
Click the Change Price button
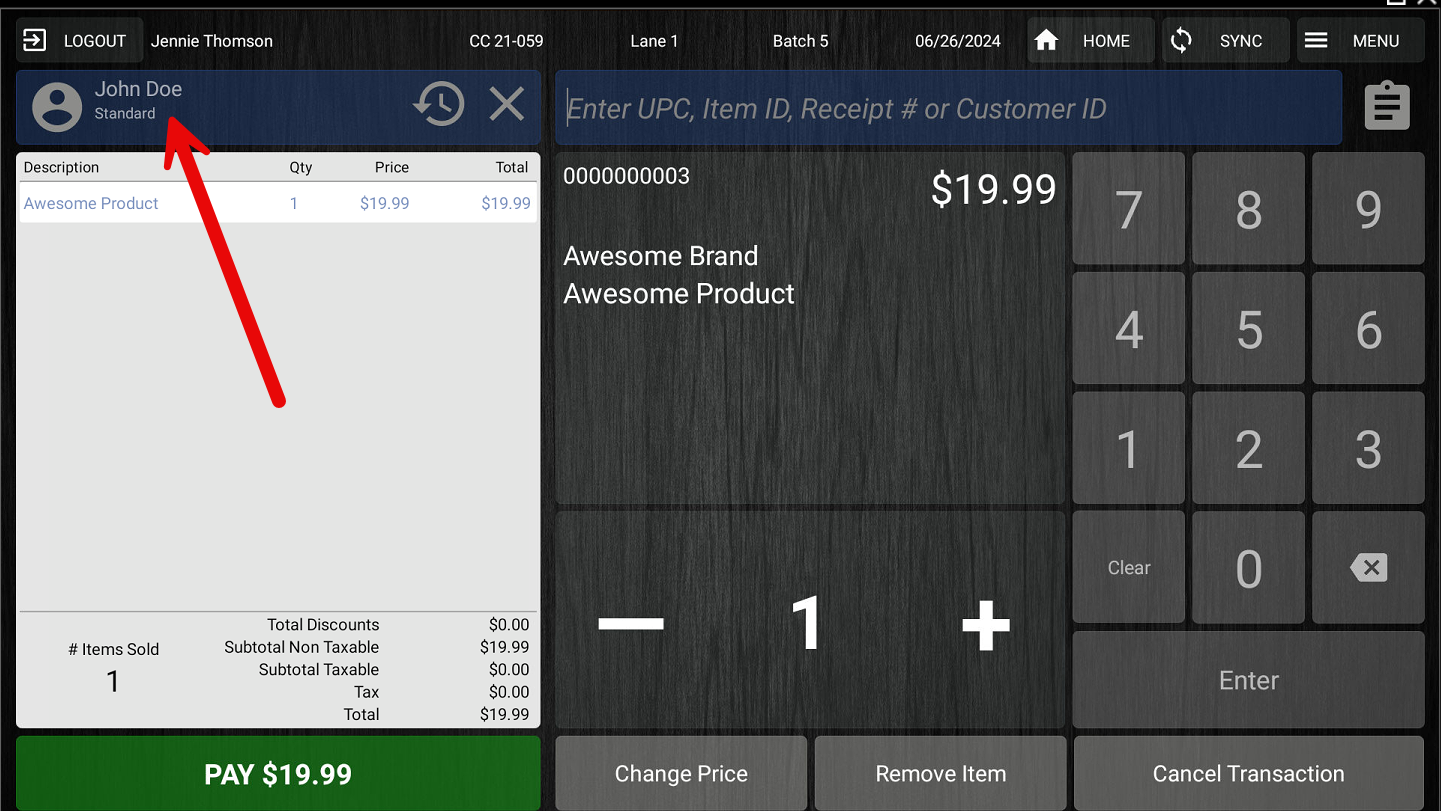coord(681,773)
